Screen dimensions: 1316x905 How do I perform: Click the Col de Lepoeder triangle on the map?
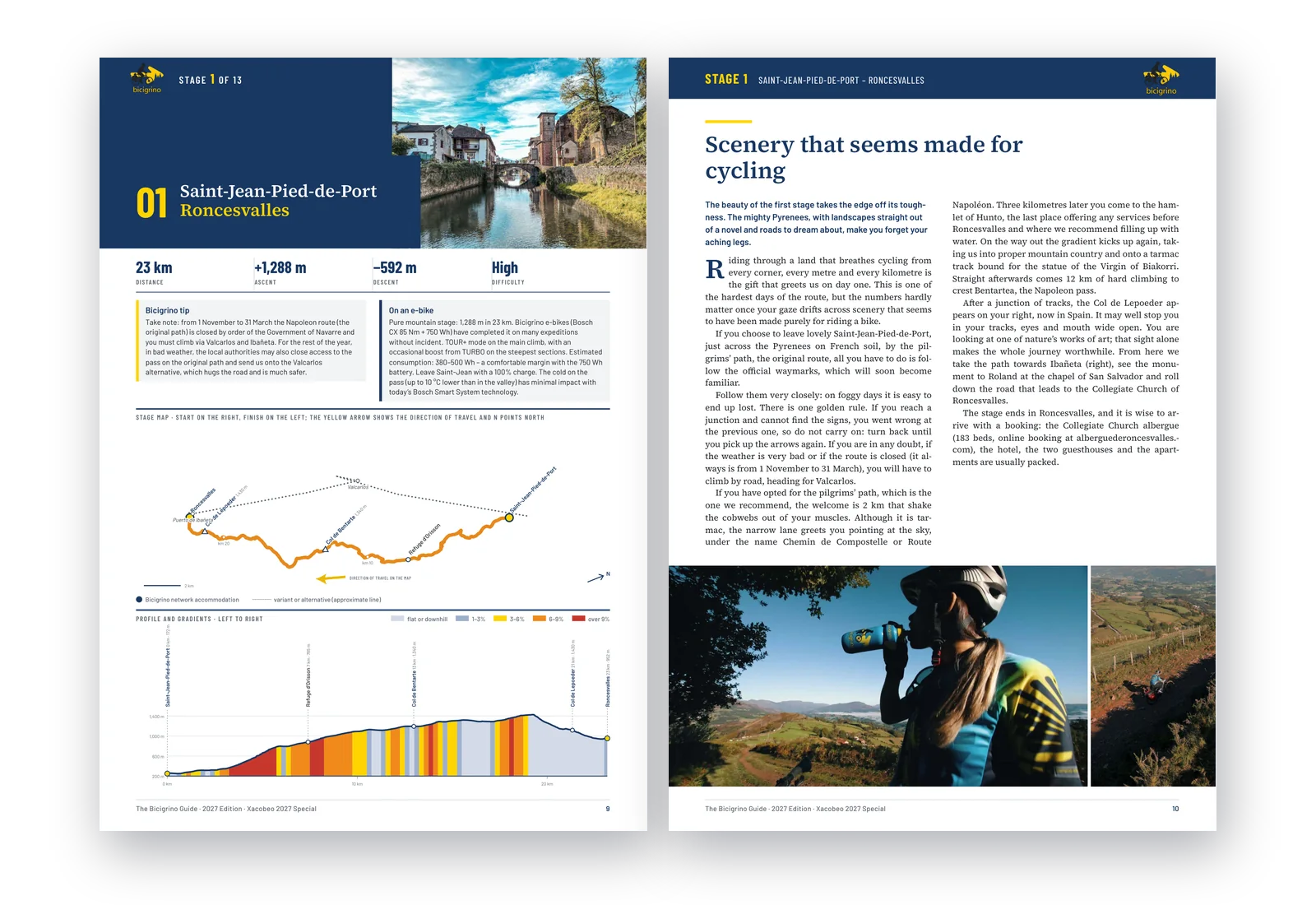pos(205,531)
